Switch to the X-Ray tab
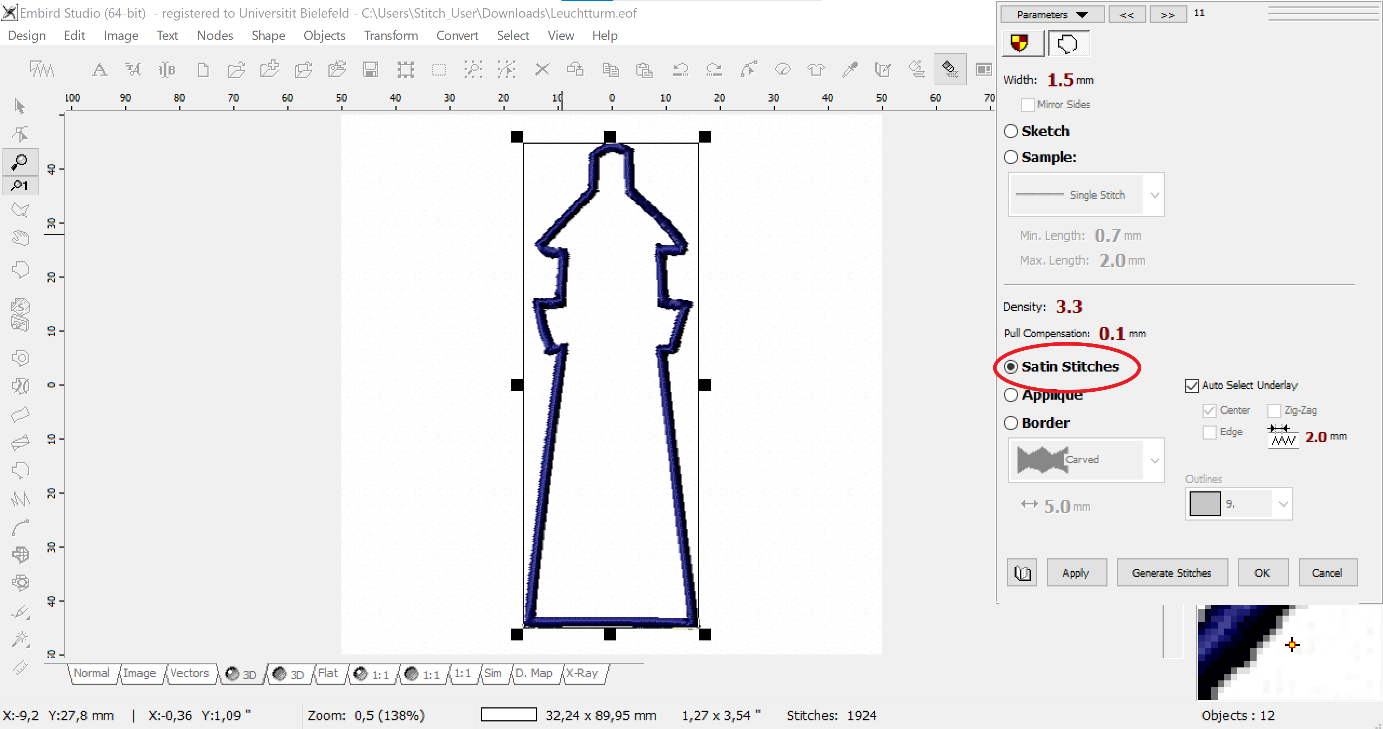The image size is (1383, 729). pyautogui.click(x=584, y=673)
